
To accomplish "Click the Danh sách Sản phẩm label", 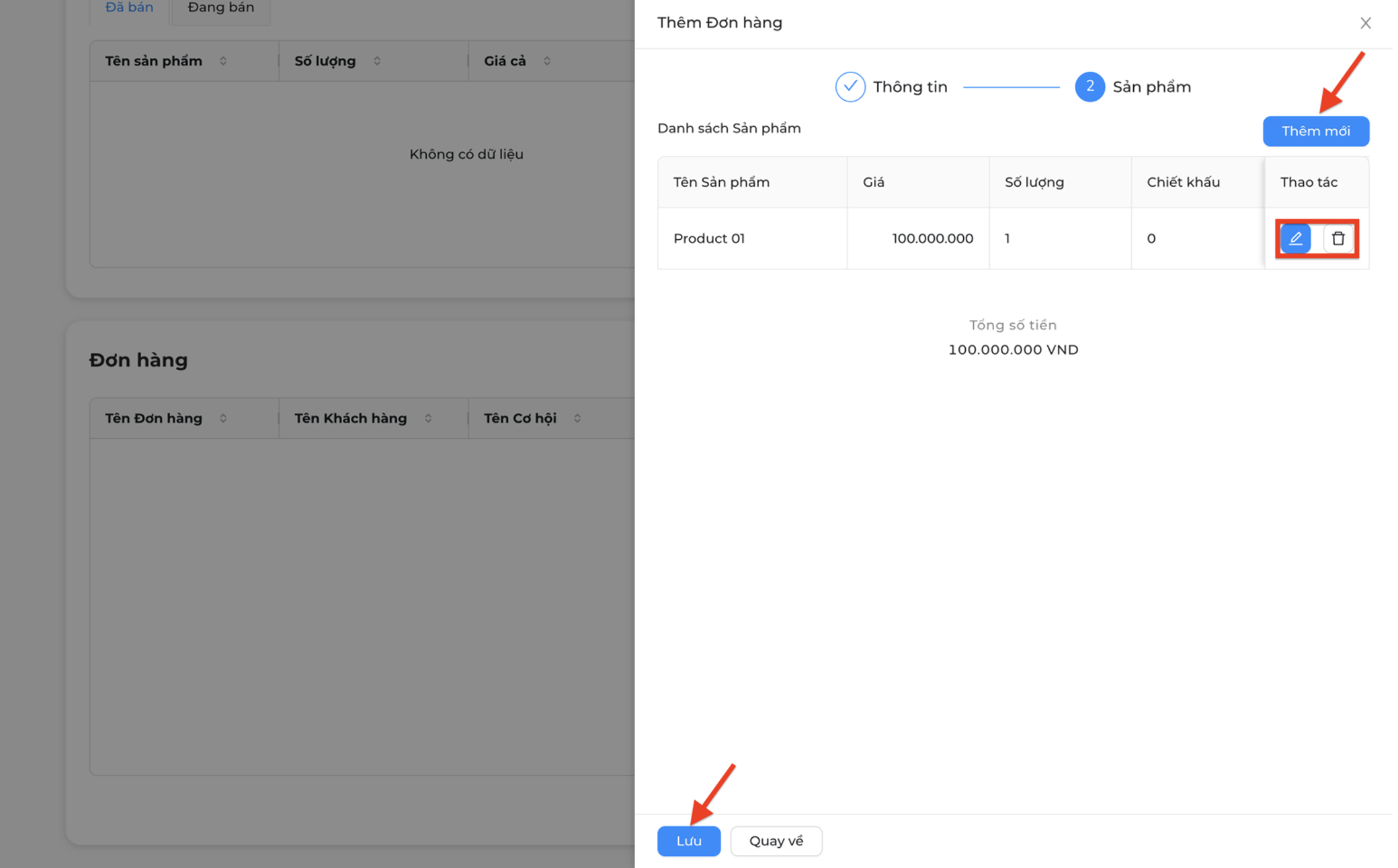I will pos(729,128).
